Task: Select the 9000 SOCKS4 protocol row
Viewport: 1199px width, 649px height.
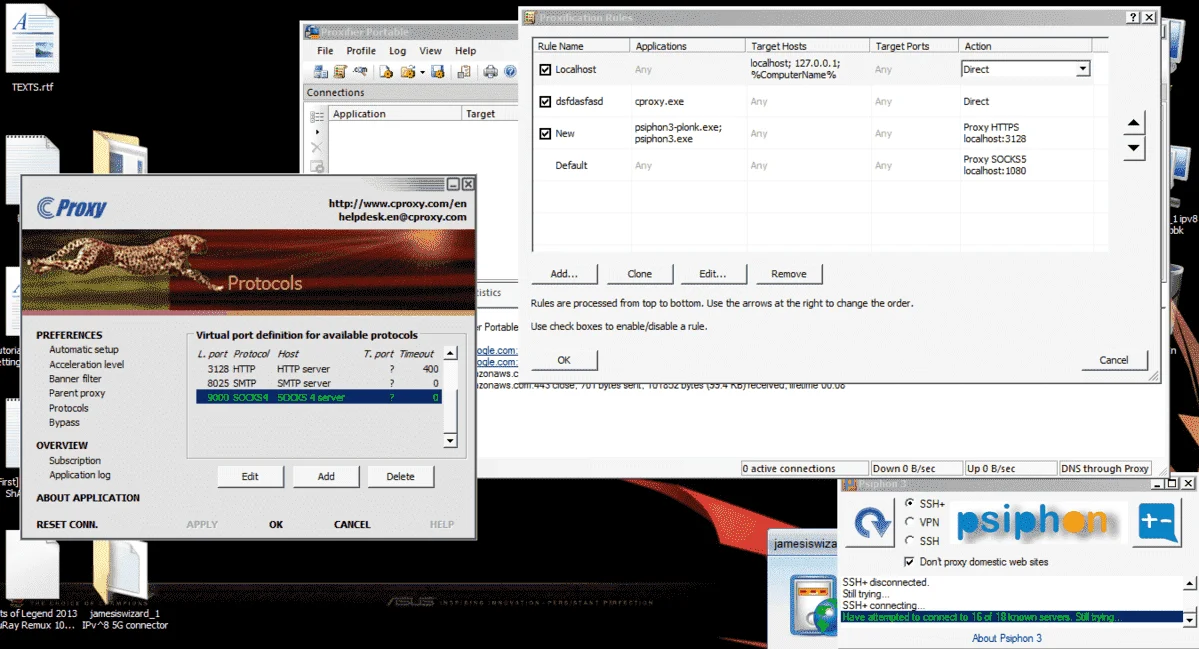Action: pyautogui.click(x=319, y=398)
